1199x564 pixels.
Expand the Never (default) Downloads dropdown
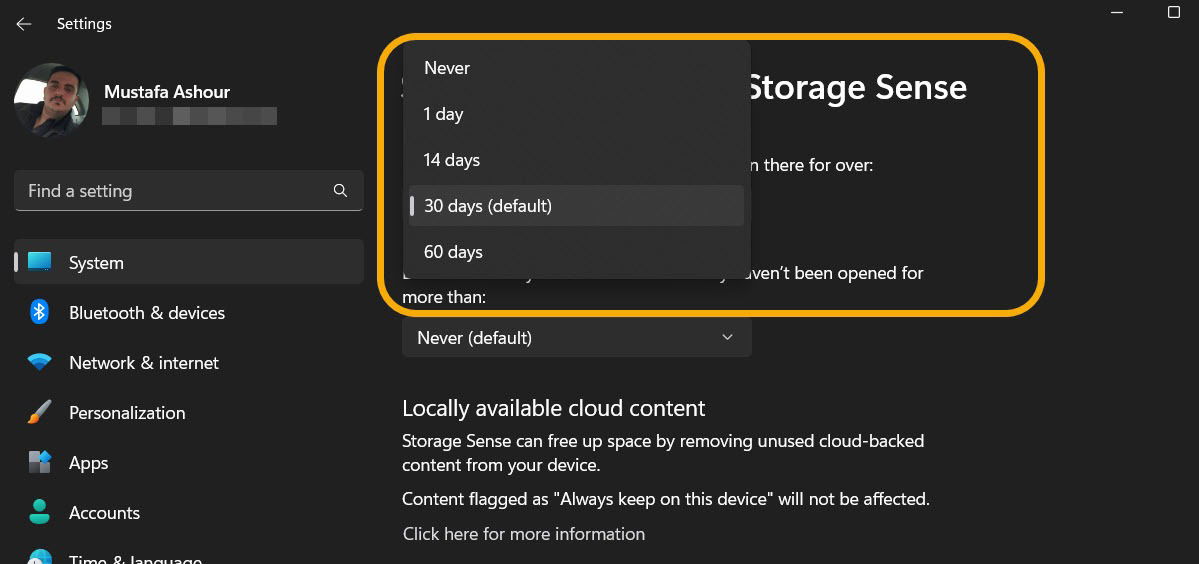(x=577, y=337)
